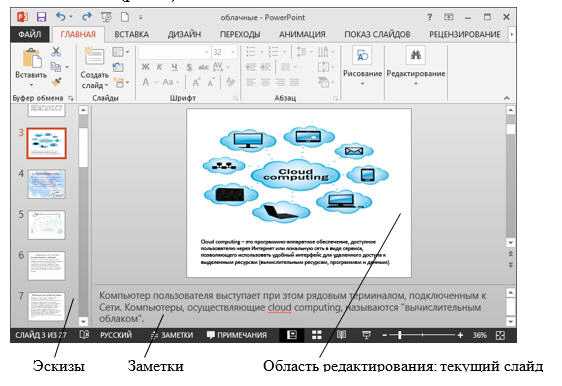The image size is (562, 386).
Task: Open ПЕРЕХОДЫ tab
Action: tap(240, 34)
